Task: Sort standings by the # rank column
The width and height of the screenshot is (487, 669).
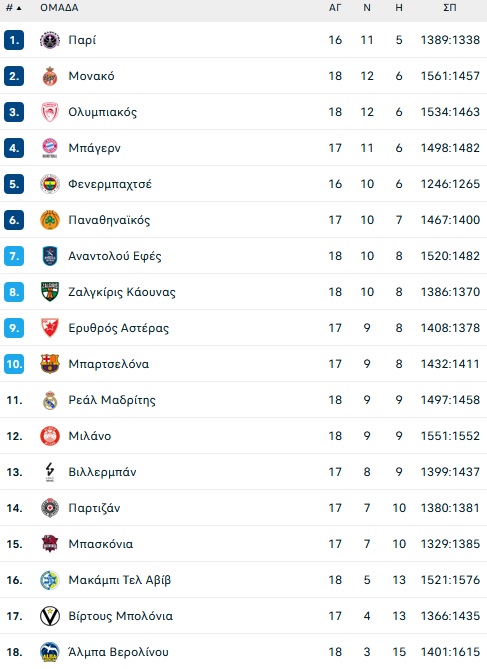Action: (14, 8)
